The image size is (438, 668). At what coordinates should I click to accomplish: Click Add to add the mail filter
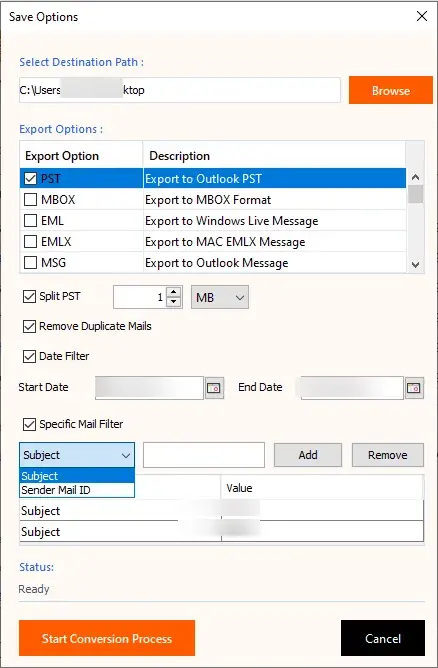308,455
